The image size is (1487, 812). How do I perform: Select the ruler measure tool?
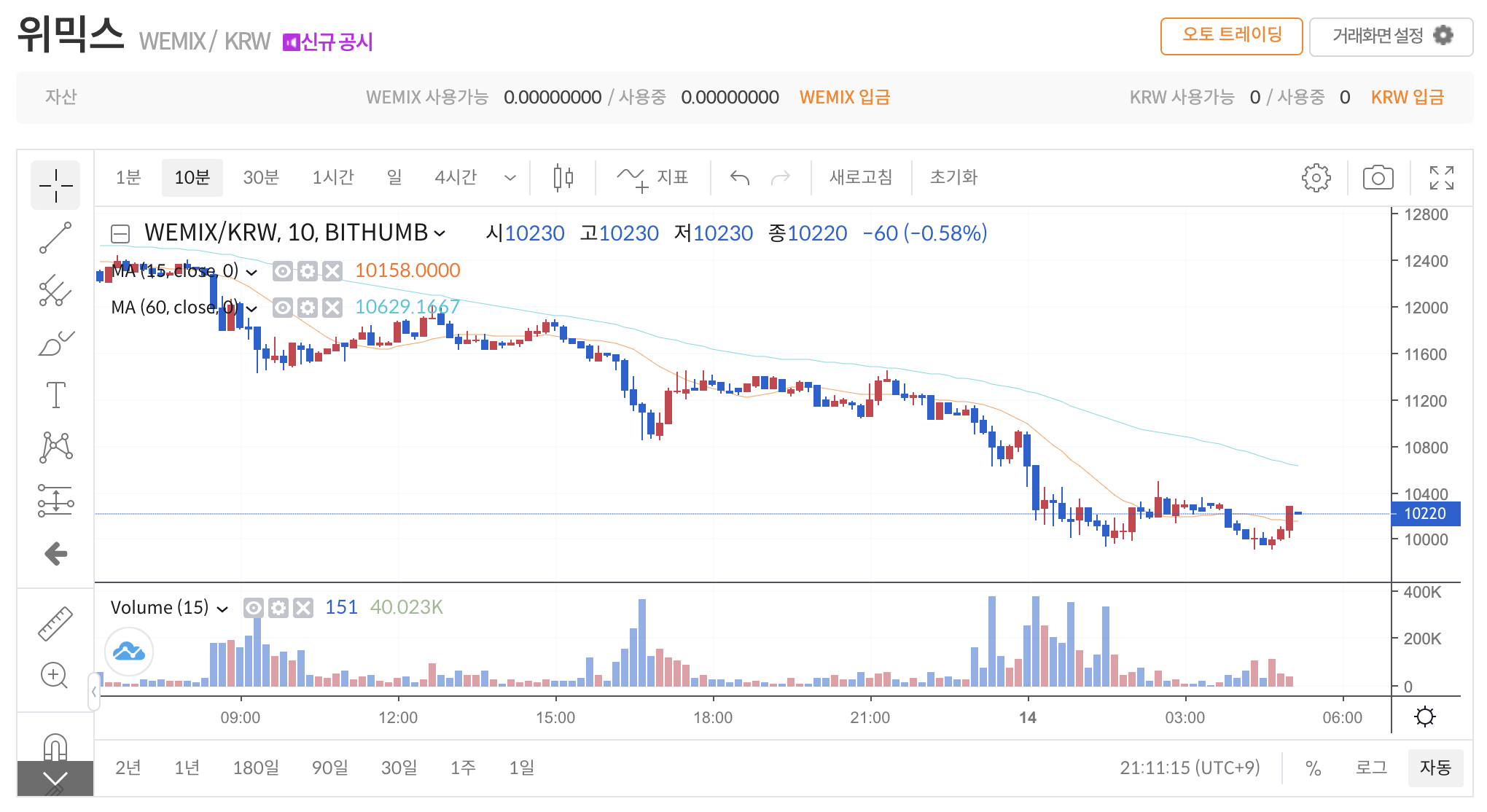click(55, 624)
